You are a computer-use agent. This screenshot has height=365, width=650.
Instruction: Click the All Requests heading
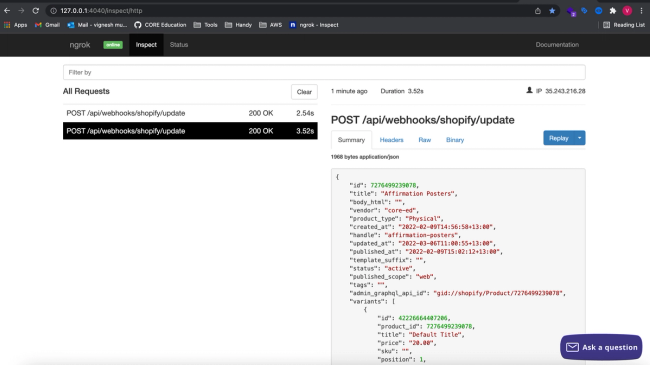(86, 91)
